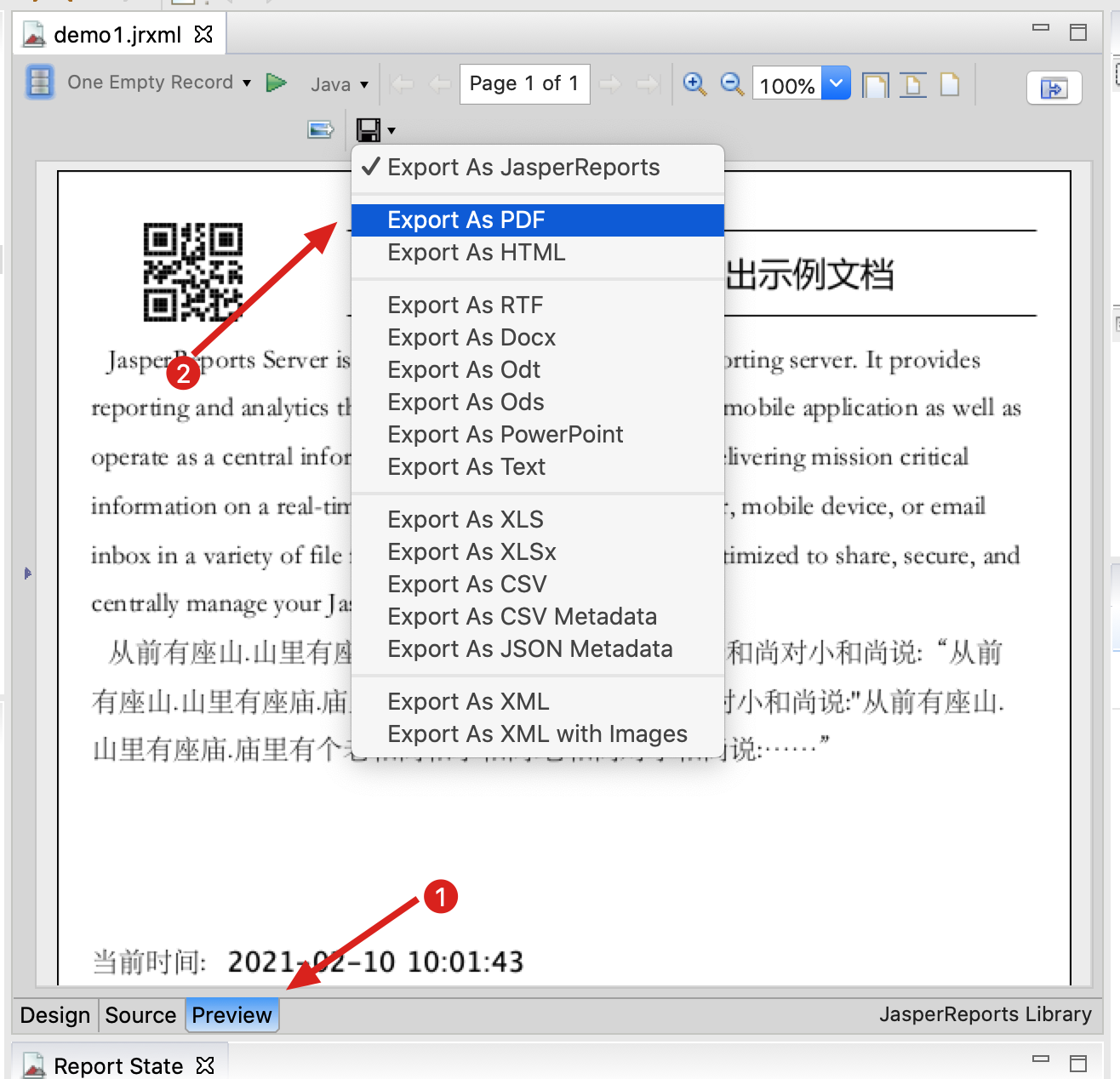Run the report with the green arrow
The height and width of the screenshot is (1079, 1120).
pyautogui.click(x=276, y=83)
